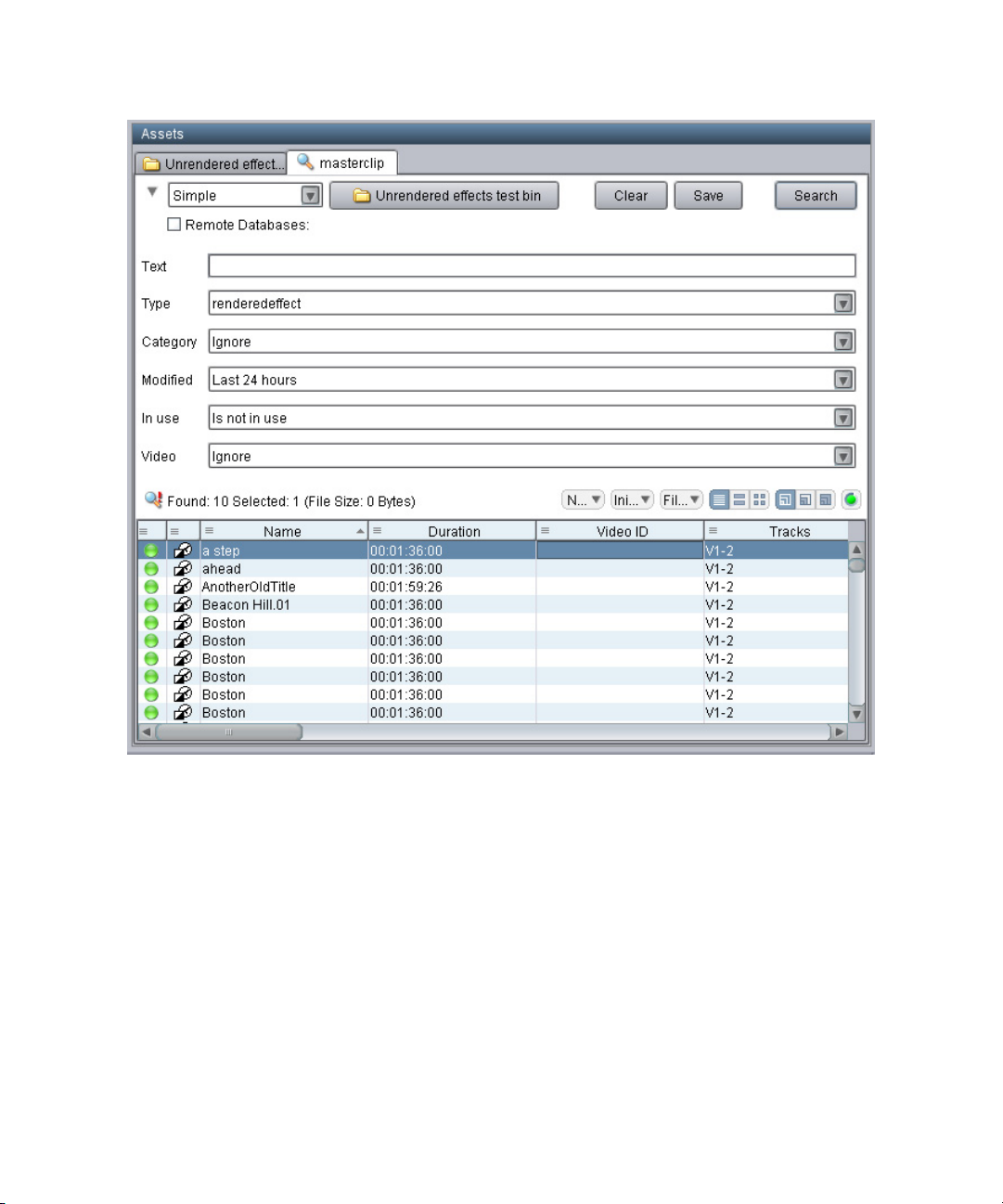1003x1204 pixels.
Task: Select the small thumbnail size icon
Action: 785,500
